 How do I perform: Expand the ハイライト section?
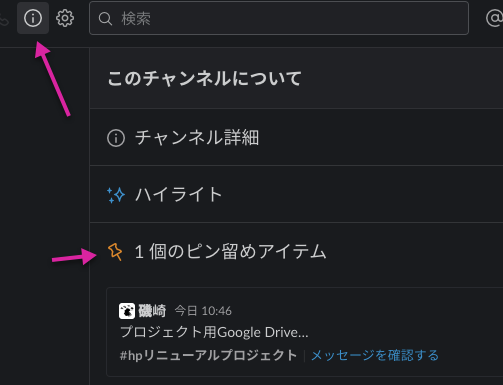tap(296, 194)
